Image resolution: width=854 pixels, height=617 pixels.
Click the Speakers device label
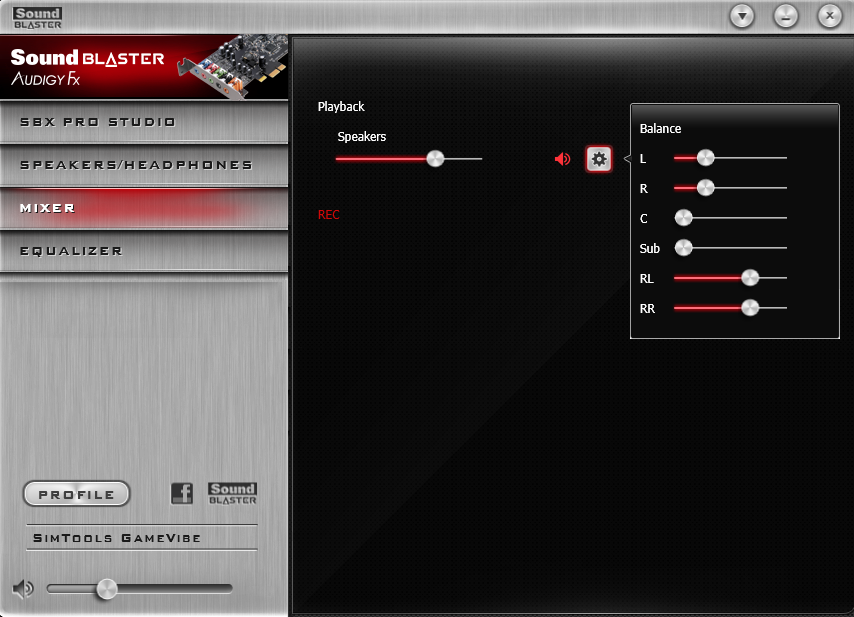pos(362,137)
